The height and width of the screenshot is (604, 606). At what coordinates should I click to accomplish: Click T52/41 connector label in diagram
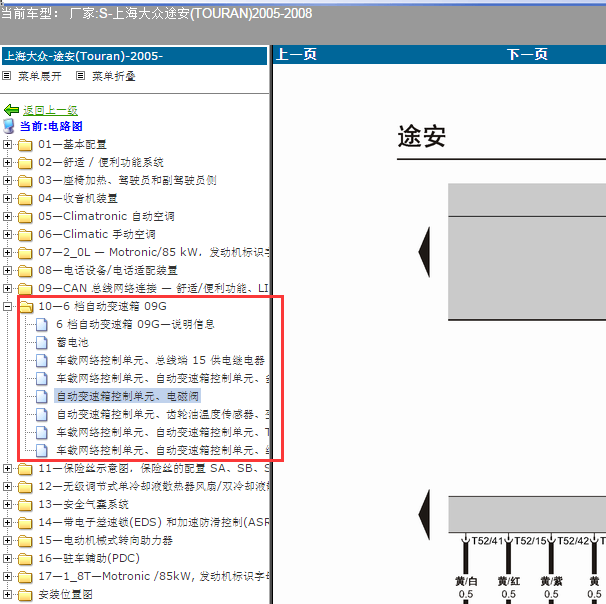487,541
